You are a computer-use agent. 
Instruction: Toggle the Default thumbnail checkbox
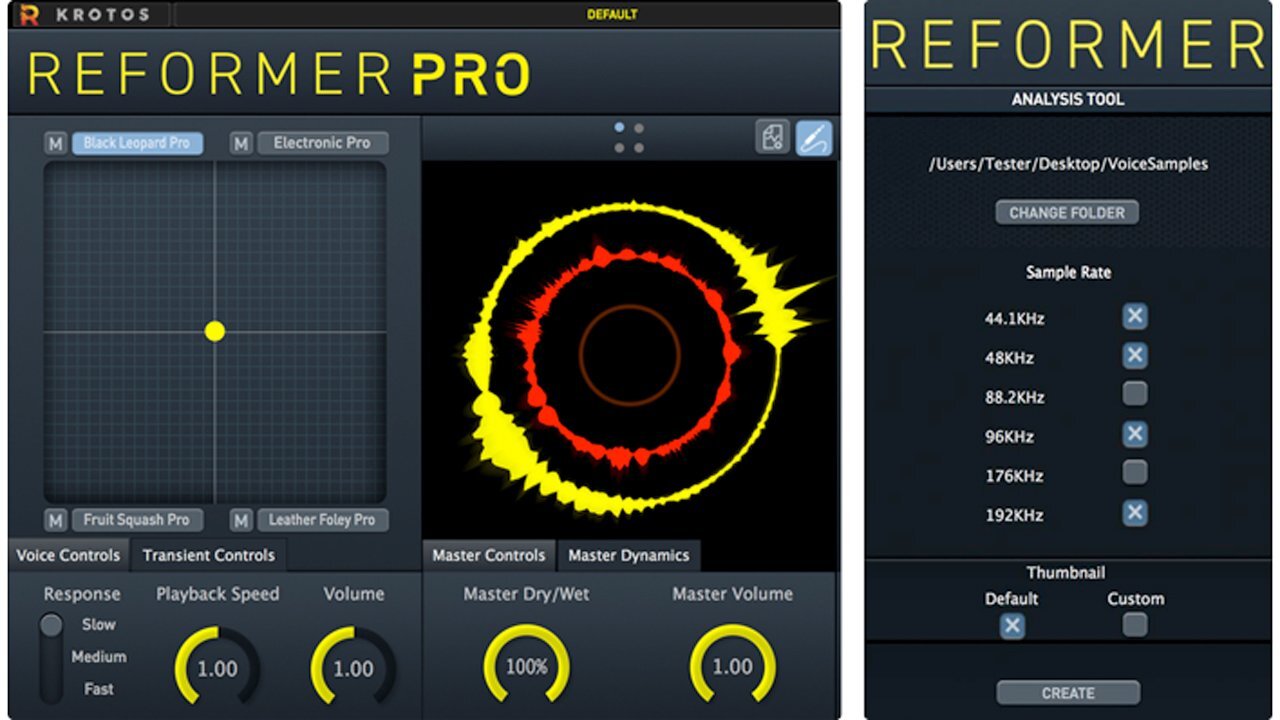(x=1012, y=625)
